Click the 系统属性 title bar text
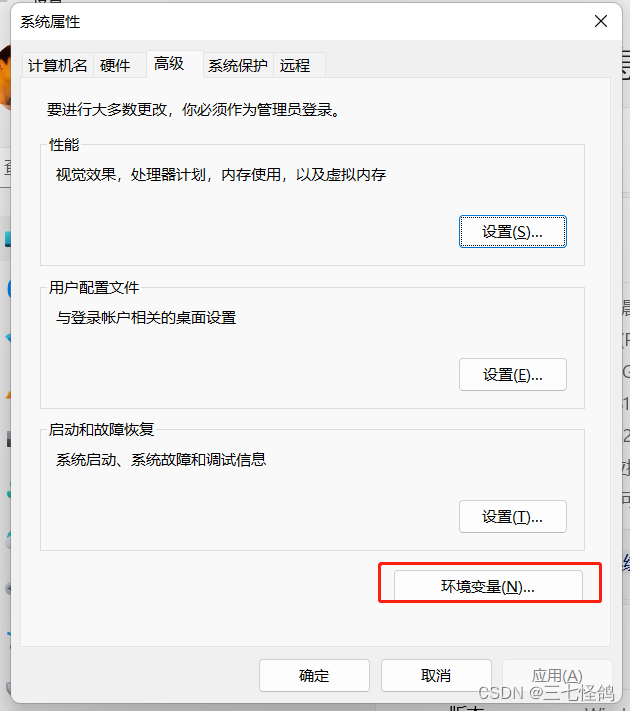The image size is (630, 711). [x=50, y=22]
